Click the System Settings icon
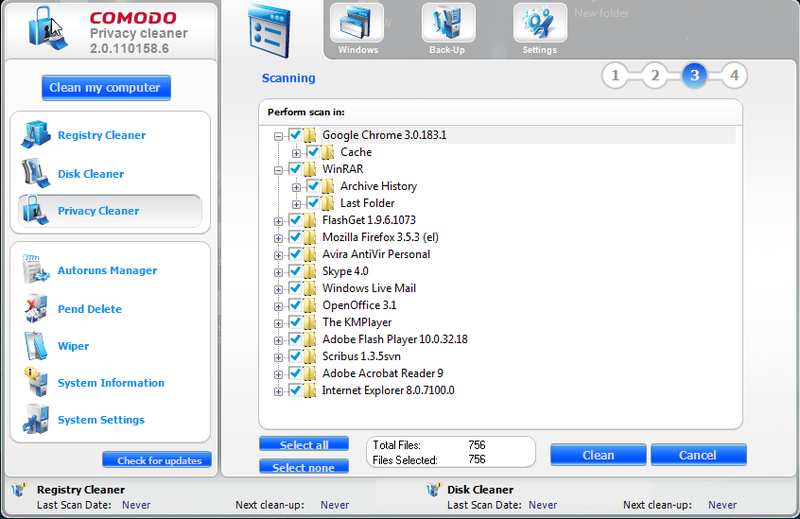This screenshot has height=519, width=800. [36, 419]
